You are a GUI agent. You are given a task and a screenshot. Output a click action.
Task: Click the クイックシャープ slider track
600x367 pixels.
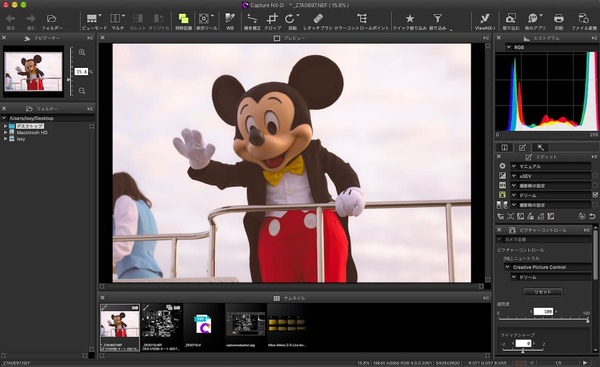pos(523,351)
